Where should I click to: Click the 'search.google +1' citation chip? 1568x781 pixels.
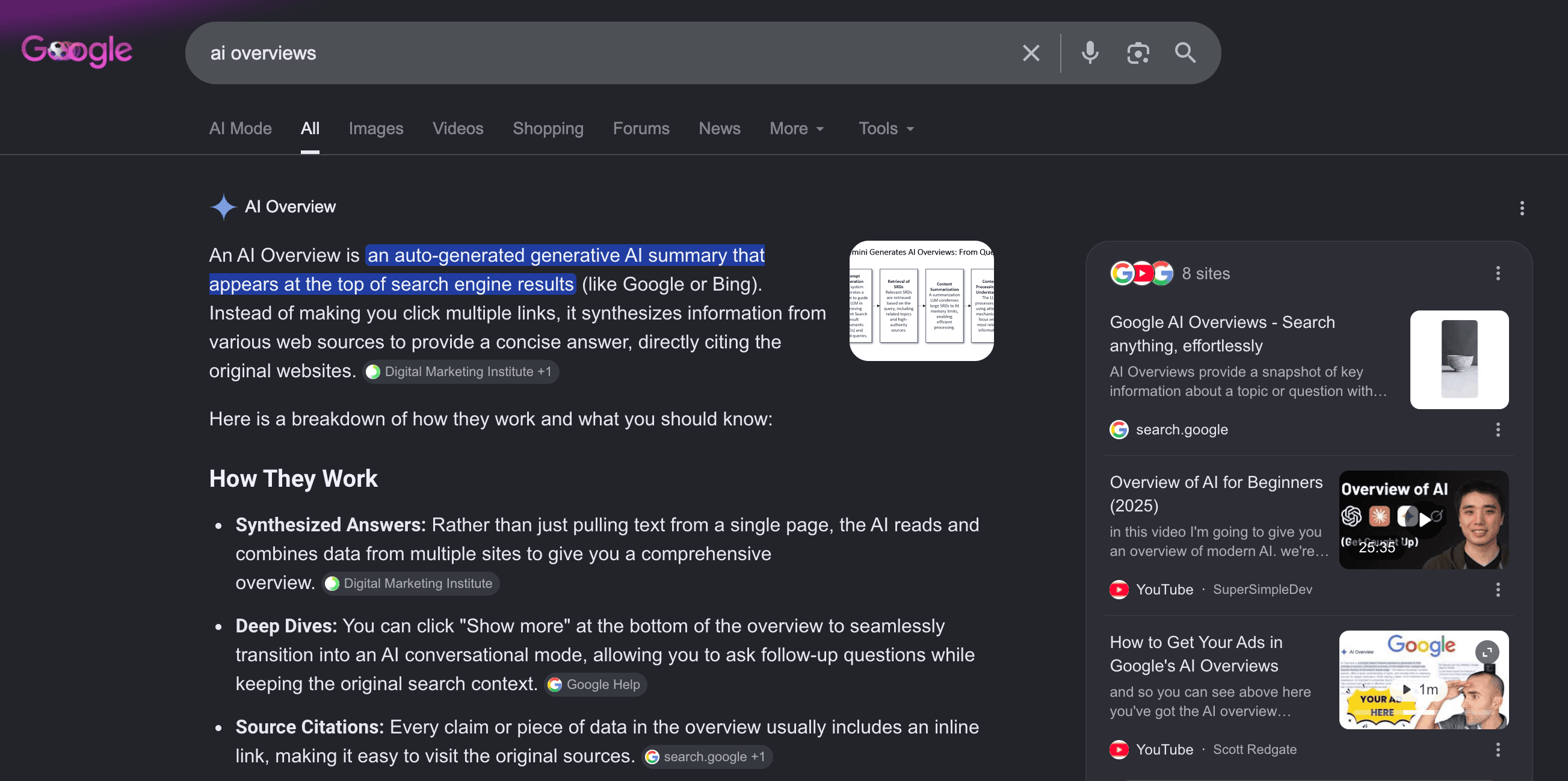click(707, 757)
